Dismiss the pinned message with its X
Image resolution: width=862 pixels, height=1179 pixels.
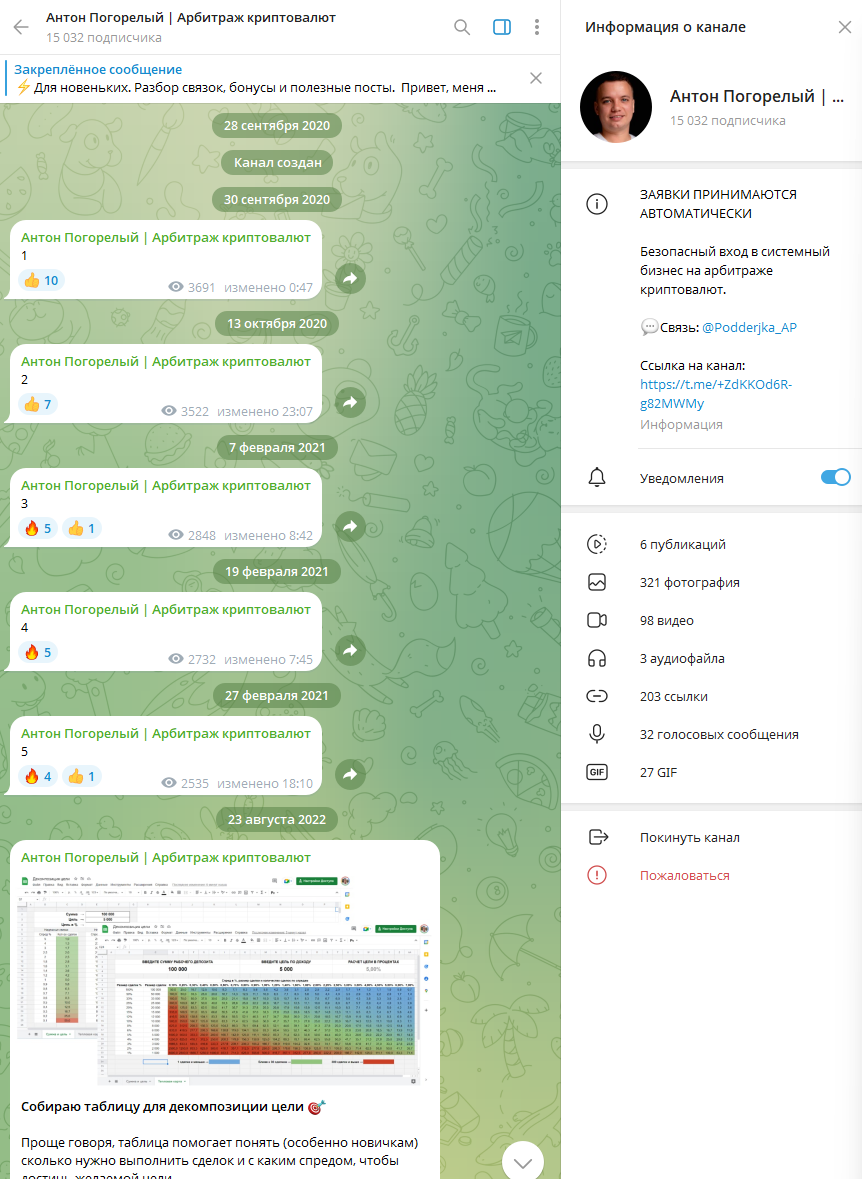point(535,77)
